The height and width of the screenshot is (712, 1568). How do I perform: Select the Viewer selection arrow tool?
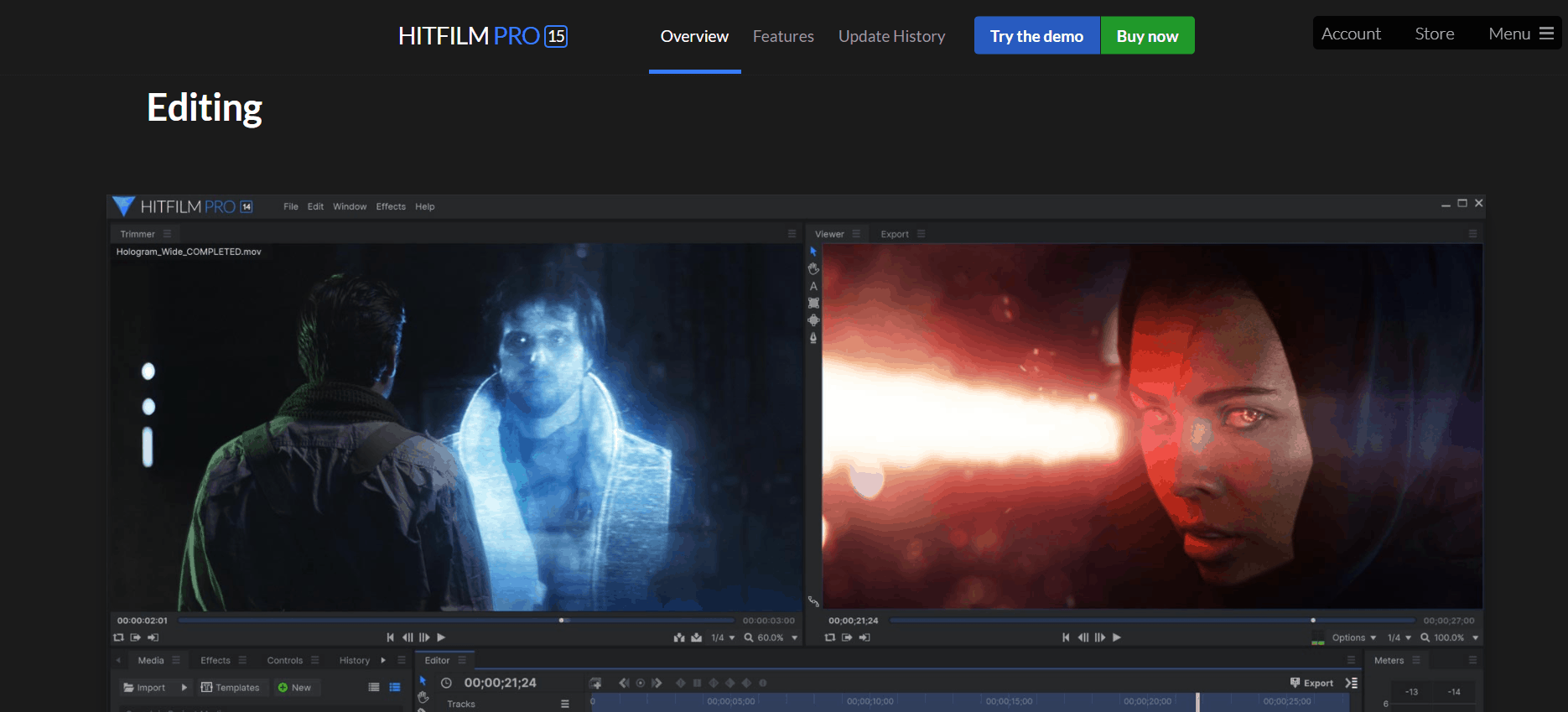point(813,252)
